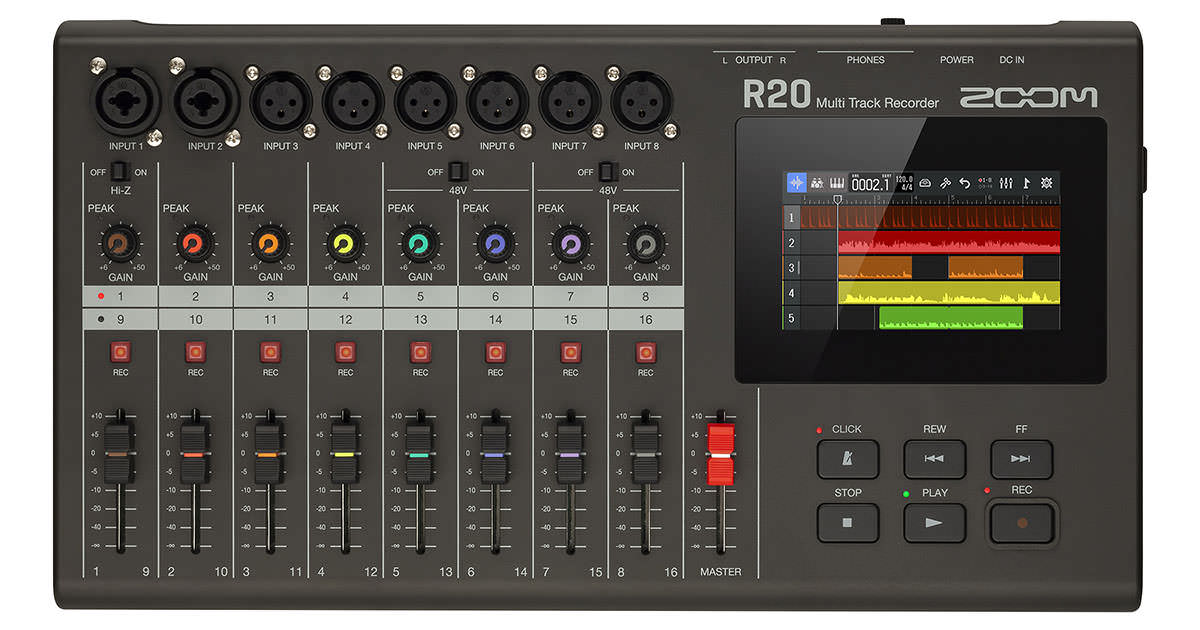
Task: Click the channel 1/9 fader cap
Action: 120,455
